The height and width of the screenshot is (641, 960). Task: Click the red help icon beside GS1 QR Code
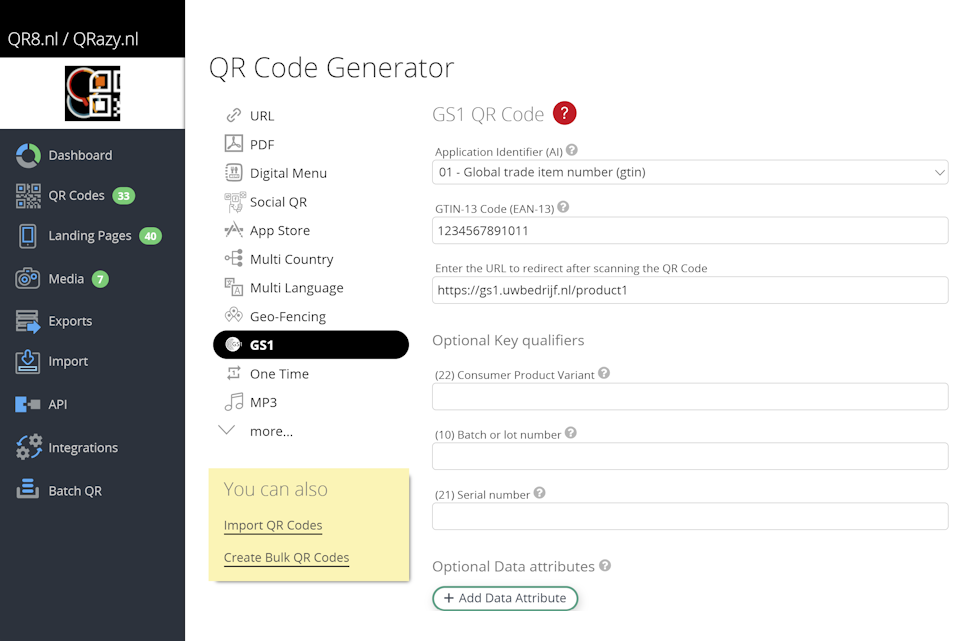coord(565,113)
